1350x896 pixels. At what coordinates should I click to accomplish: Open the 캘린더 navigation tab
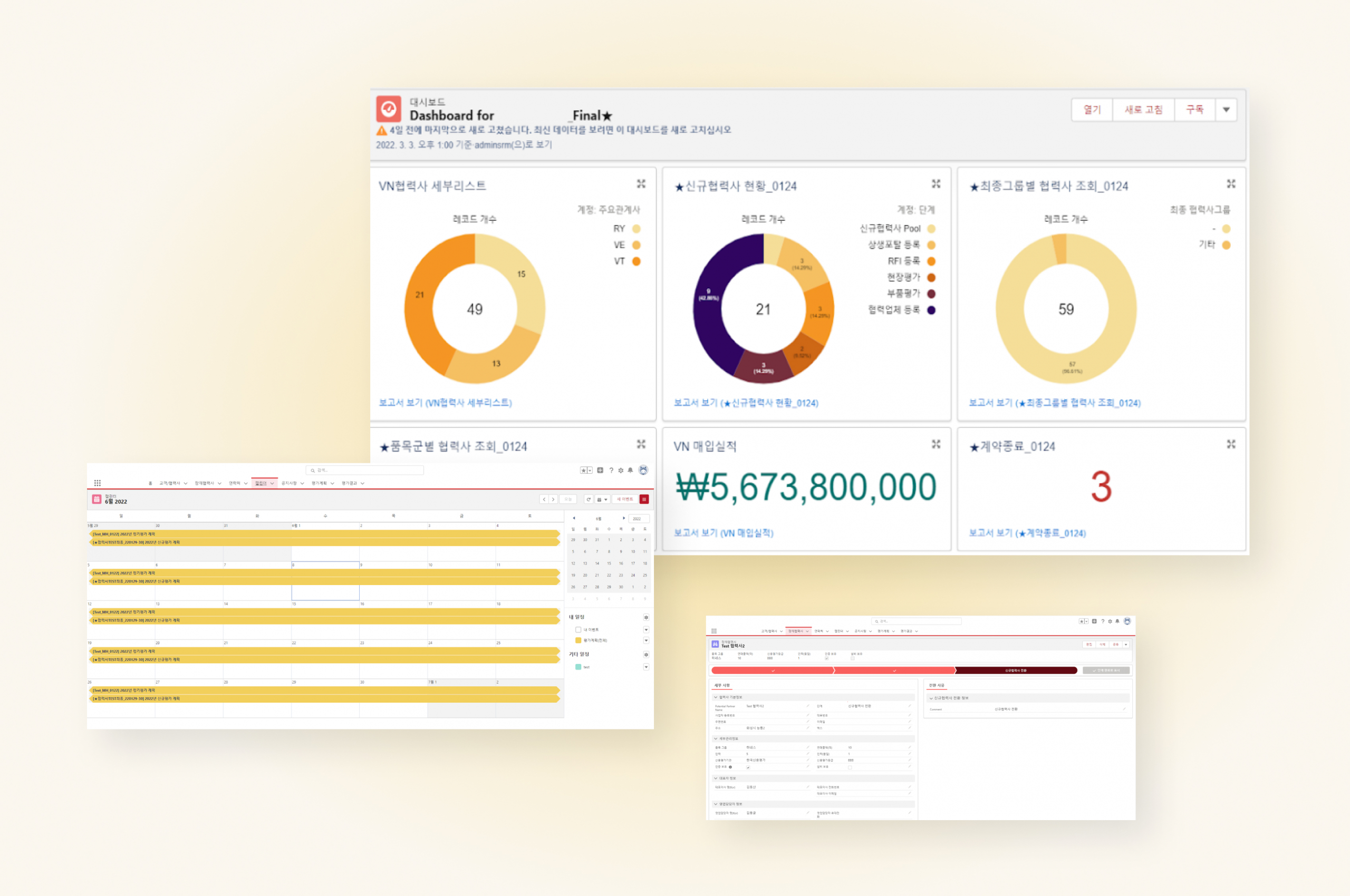pos(262,483)
